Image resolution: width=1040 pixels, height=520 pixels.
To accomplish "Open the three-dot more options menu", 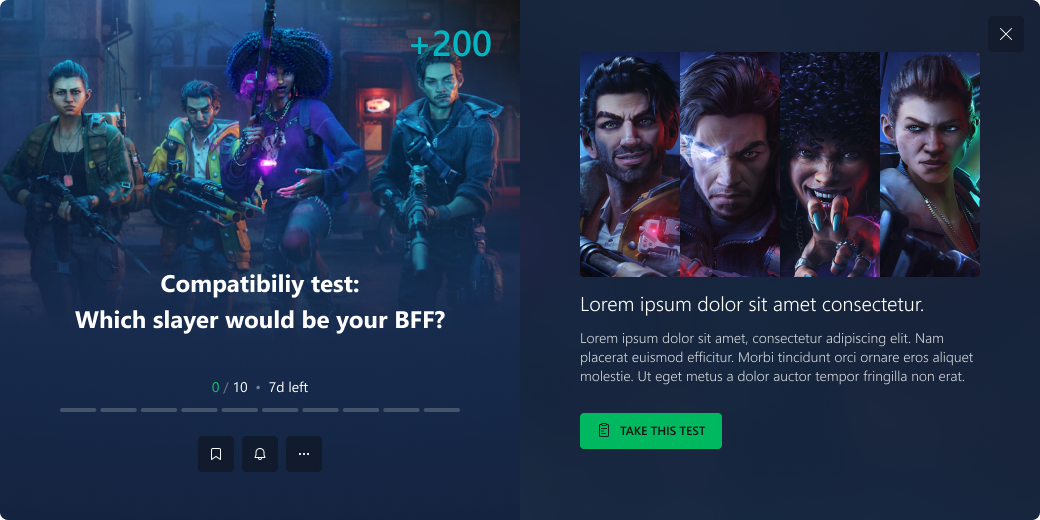I will point(304,454).
